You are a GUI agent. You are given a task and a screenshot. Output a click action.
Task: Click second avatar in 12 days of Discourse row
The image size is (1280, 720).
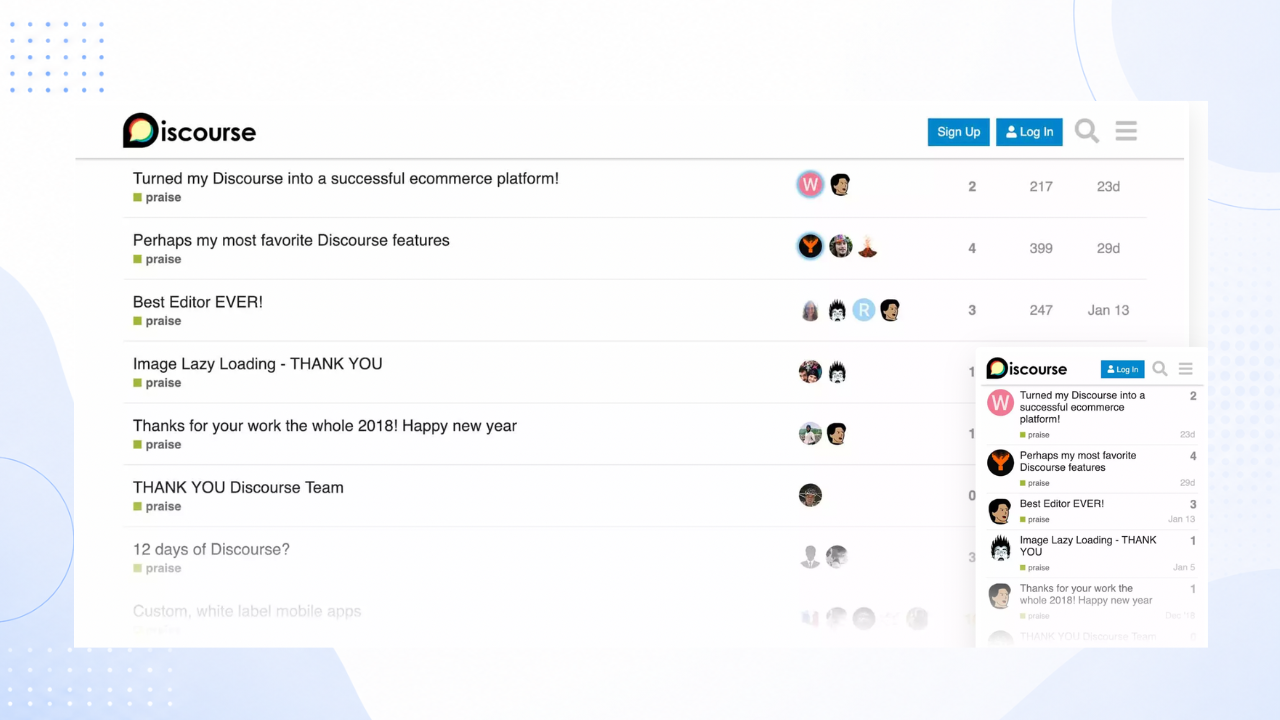click(x=837, y=557)
